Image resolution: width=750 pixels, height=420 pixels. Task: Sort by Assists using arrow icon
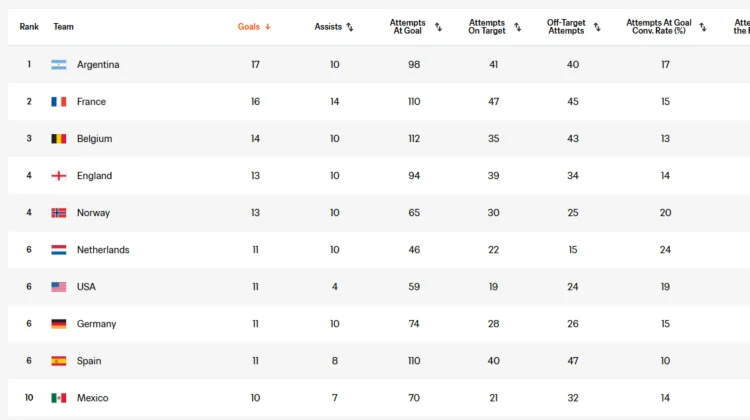[350, 27]
